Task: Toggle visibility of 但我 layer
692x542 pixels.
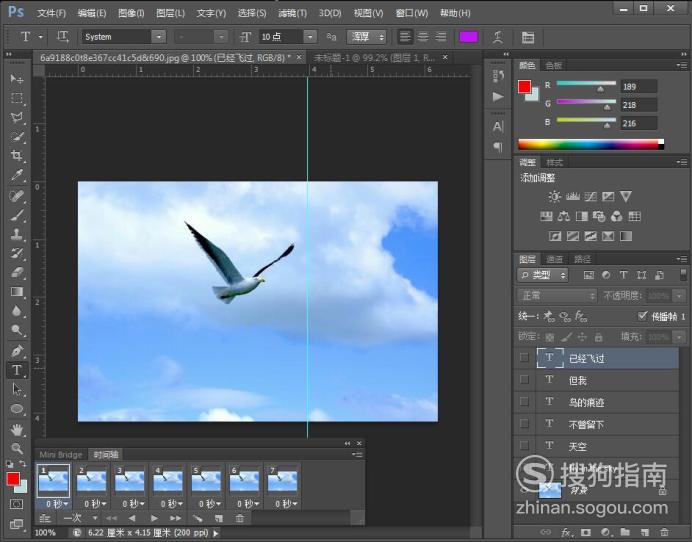Action: click(524, 380)
